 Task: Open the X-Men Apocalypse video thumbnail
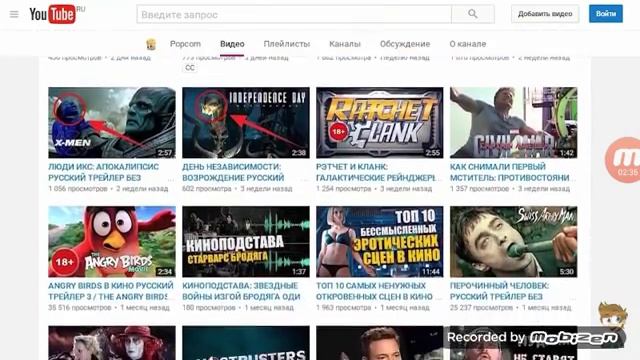[112, 122]
